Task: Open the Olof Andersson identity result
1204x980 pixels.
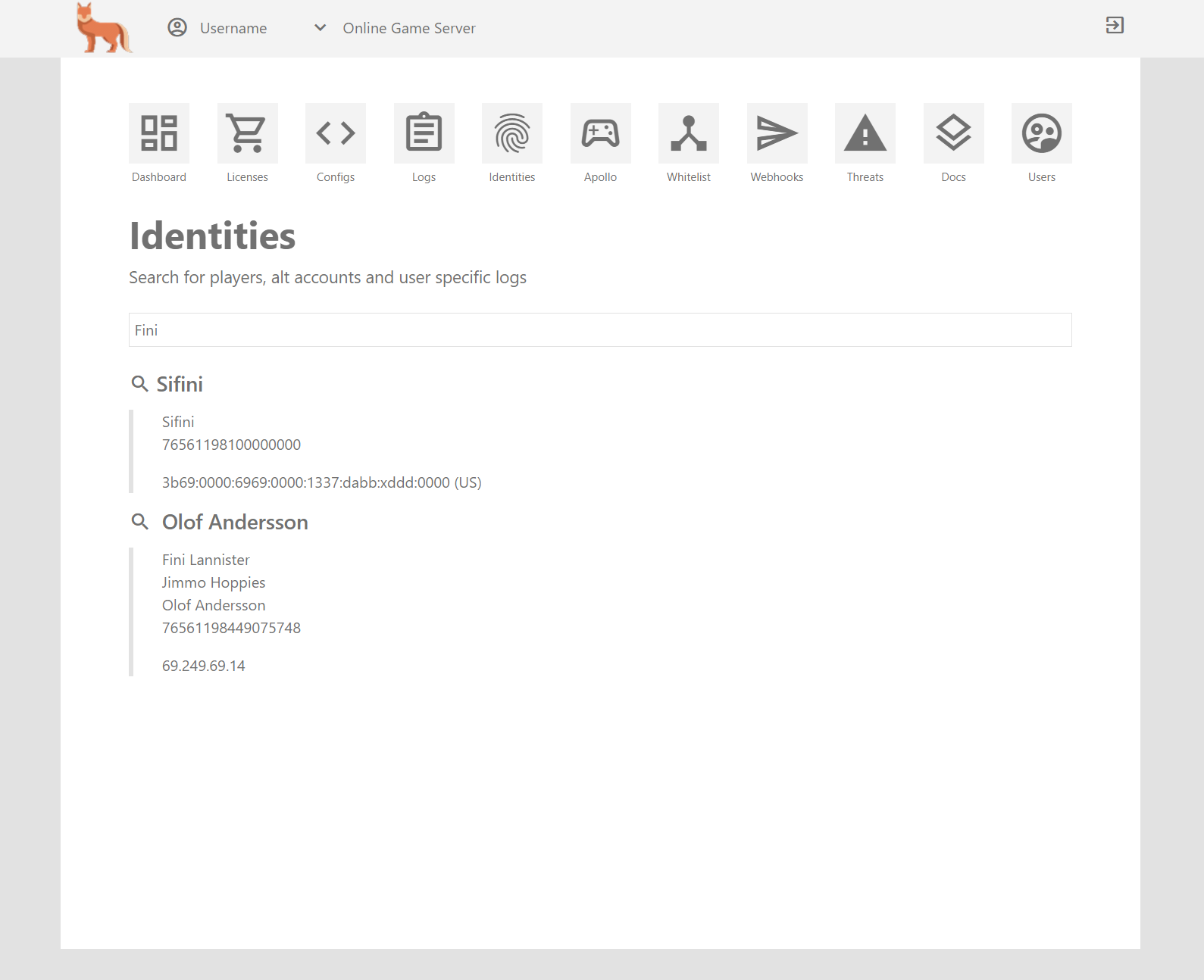Action: [x=235, y=523]
